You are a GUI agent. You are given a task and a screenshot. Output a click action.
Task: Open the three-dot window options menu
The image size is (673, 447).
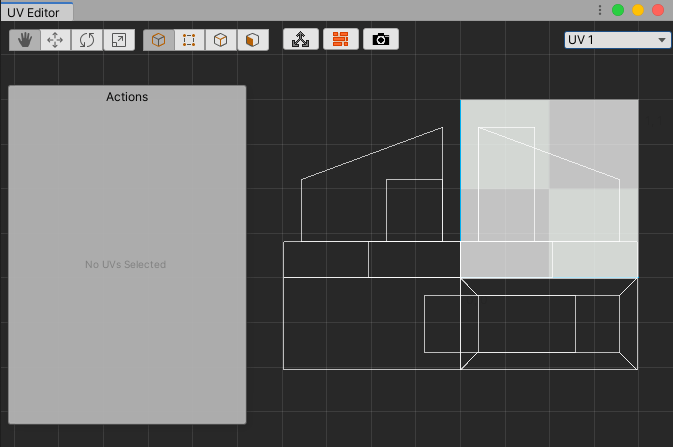600,10
